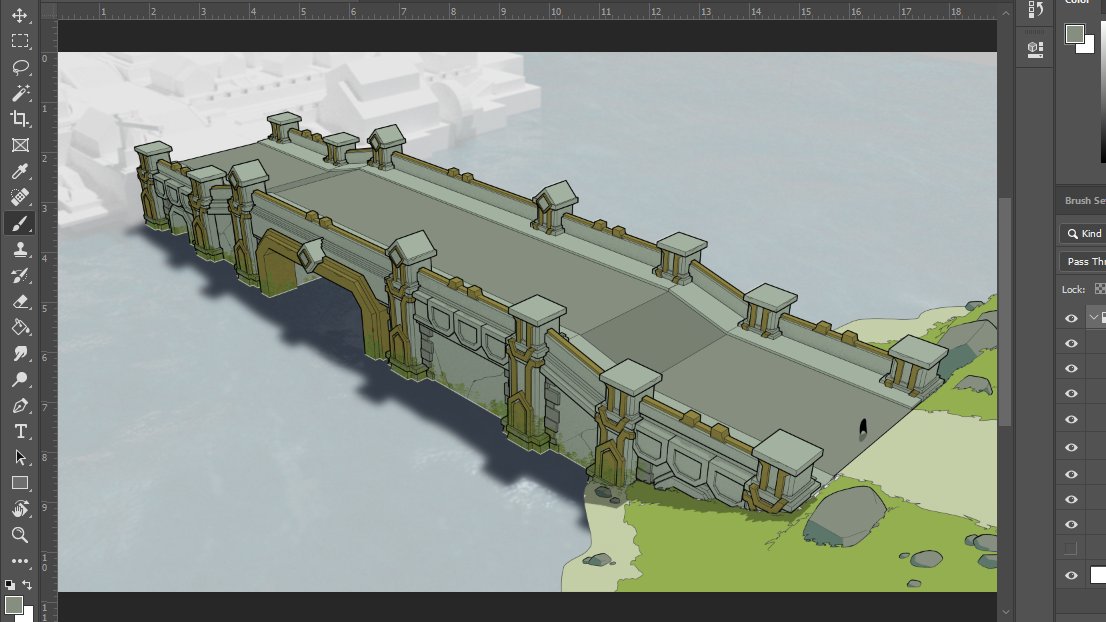This screenshot has width=1106, height=622.
Task: Swap foreground and background colors
Action: coord(27,585)
